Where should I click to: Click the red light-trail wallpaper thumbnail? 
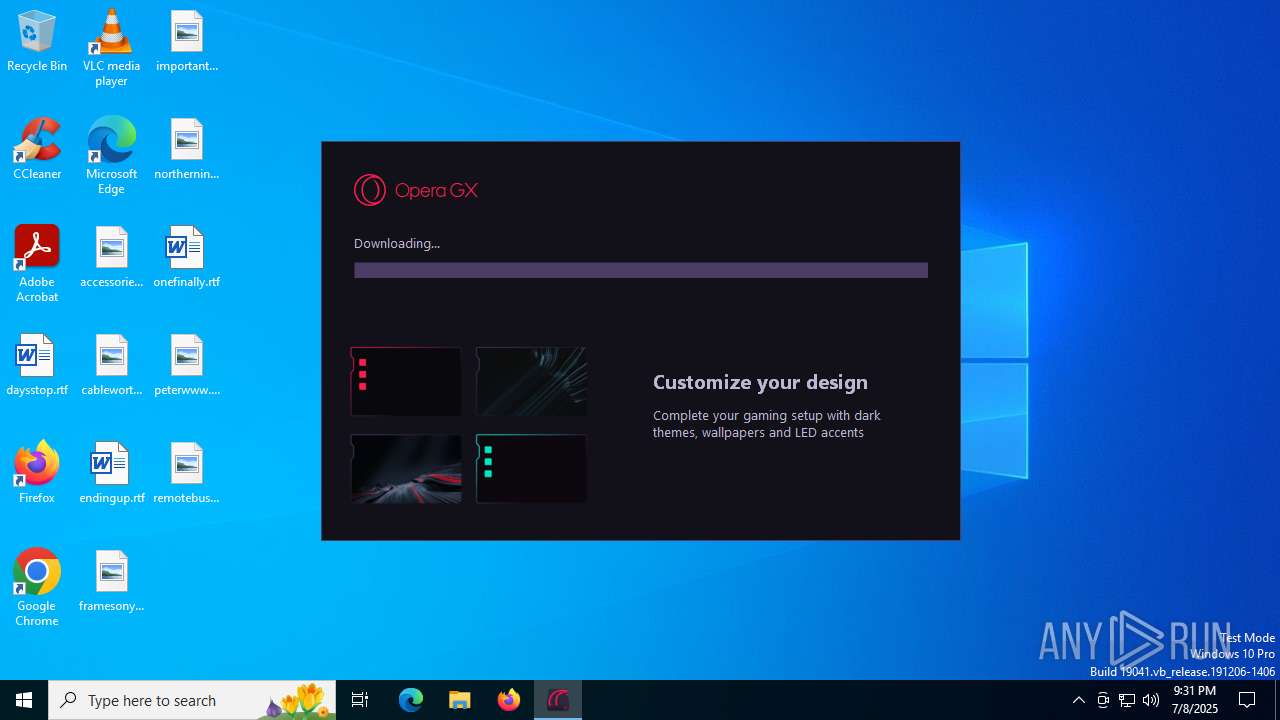click(x=406, y=468)
